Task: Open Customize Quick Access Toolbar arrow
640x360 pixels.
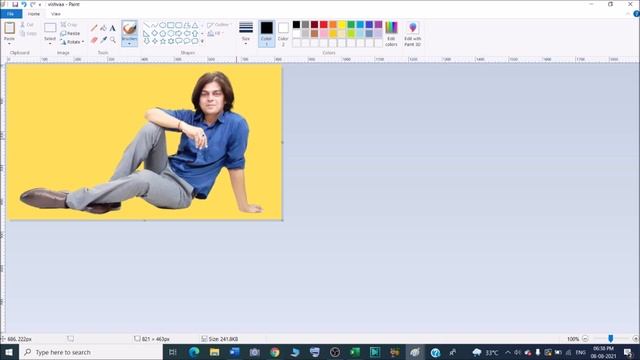Action: click(x=40, y=4)
